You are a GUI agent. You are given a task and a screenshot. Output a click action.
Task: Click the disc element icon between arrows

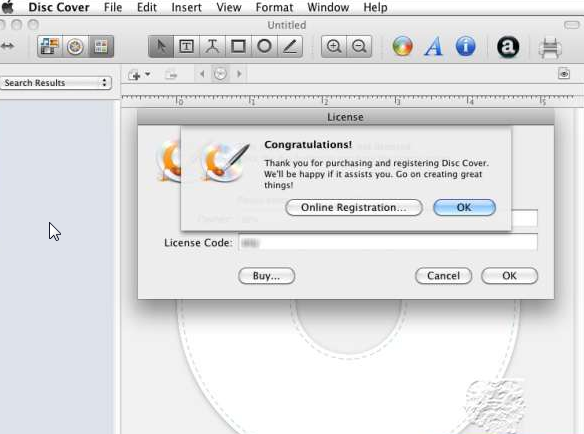220,74
